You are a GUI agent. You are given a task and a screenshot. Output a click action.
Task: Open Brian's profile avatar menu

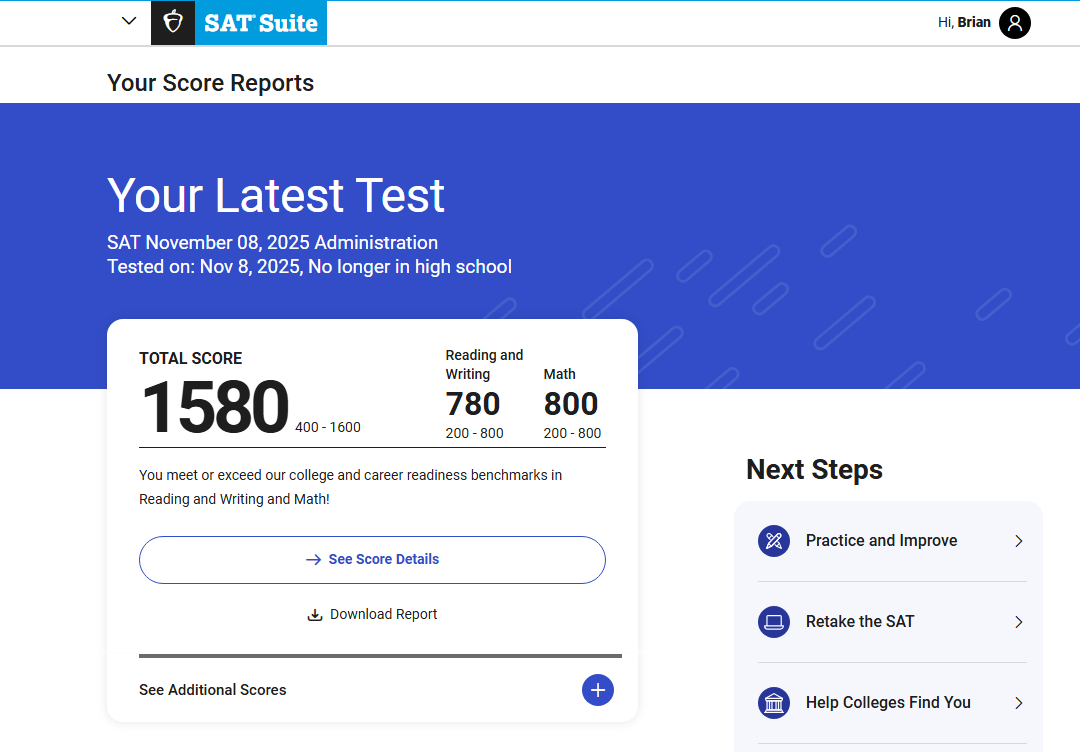point(1015,23)
